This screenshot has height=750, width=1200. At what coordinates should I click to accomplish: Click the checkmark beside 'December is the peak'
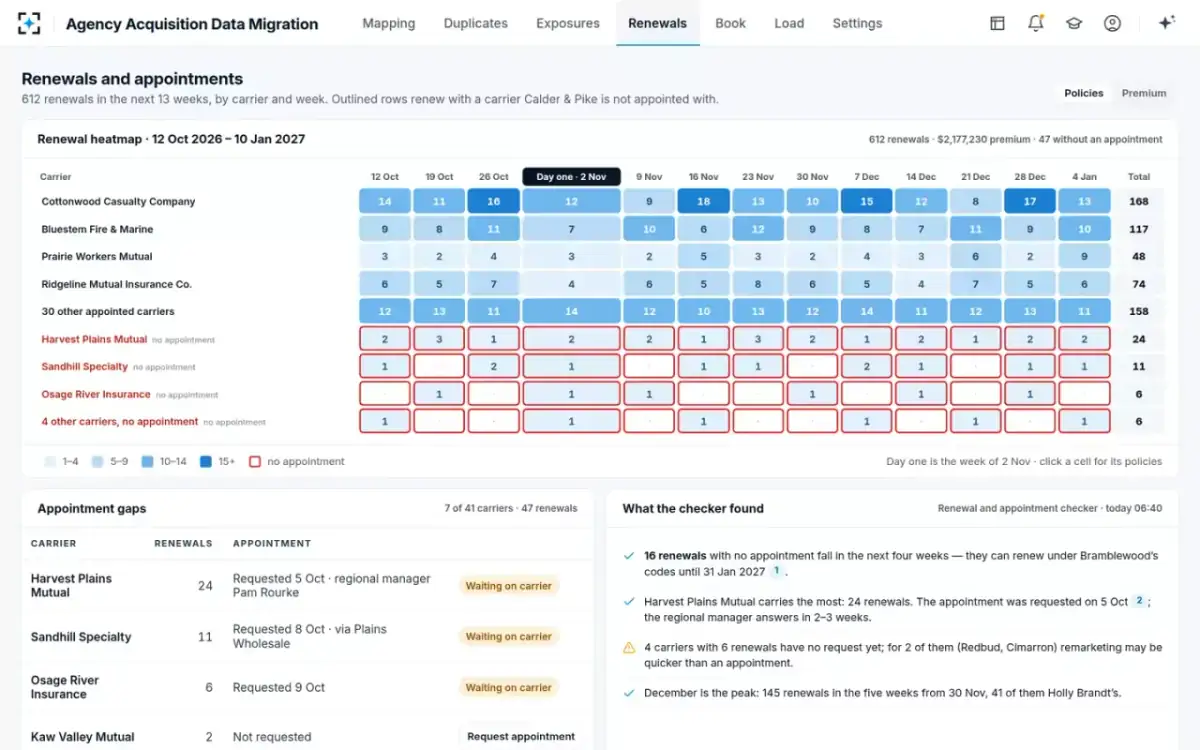629,693
